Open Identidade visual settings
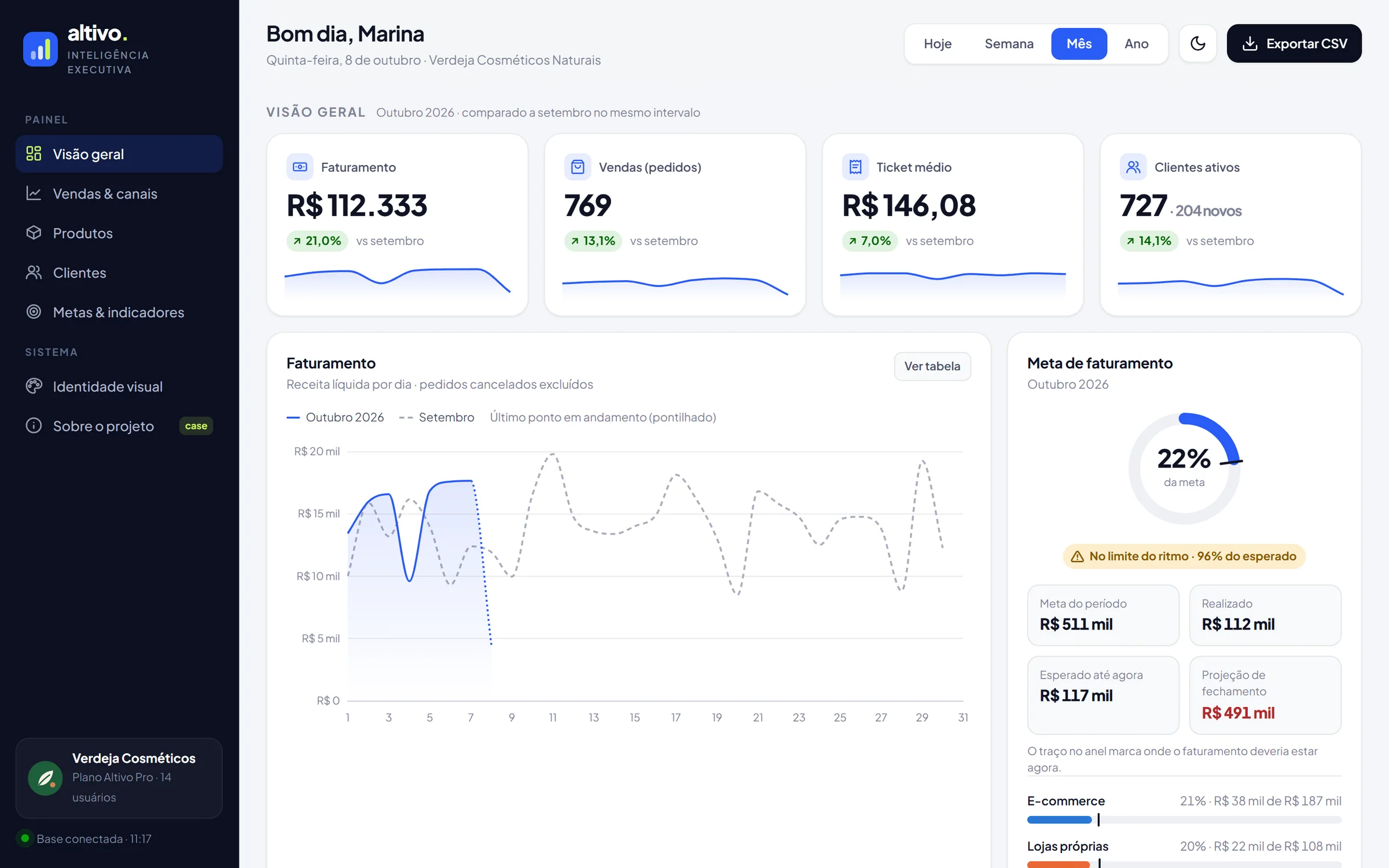 119,386
